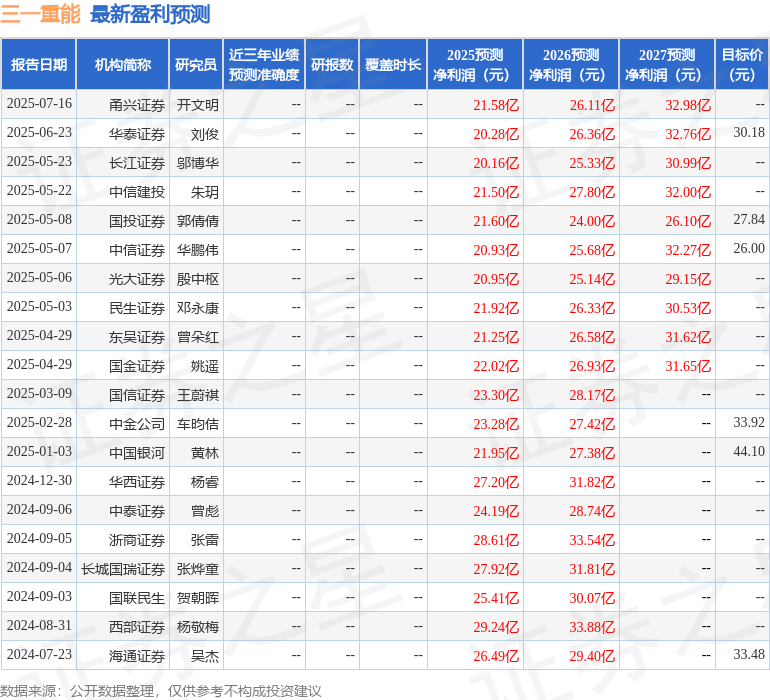Click researcher name 车昀佶
This screenshot has height=700, width=770.
click(198, 423)
